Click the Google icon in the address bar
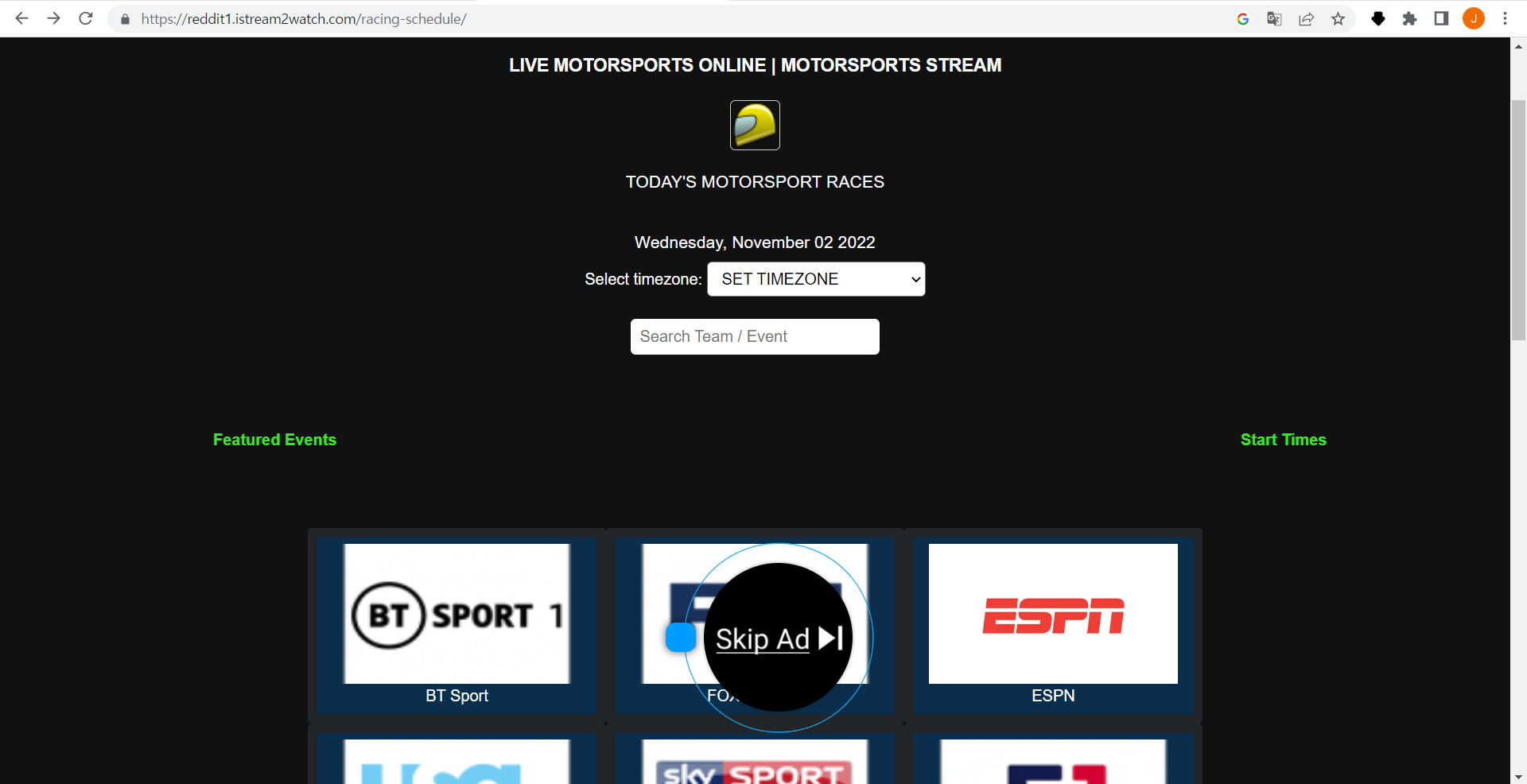 pos(1243,19)
